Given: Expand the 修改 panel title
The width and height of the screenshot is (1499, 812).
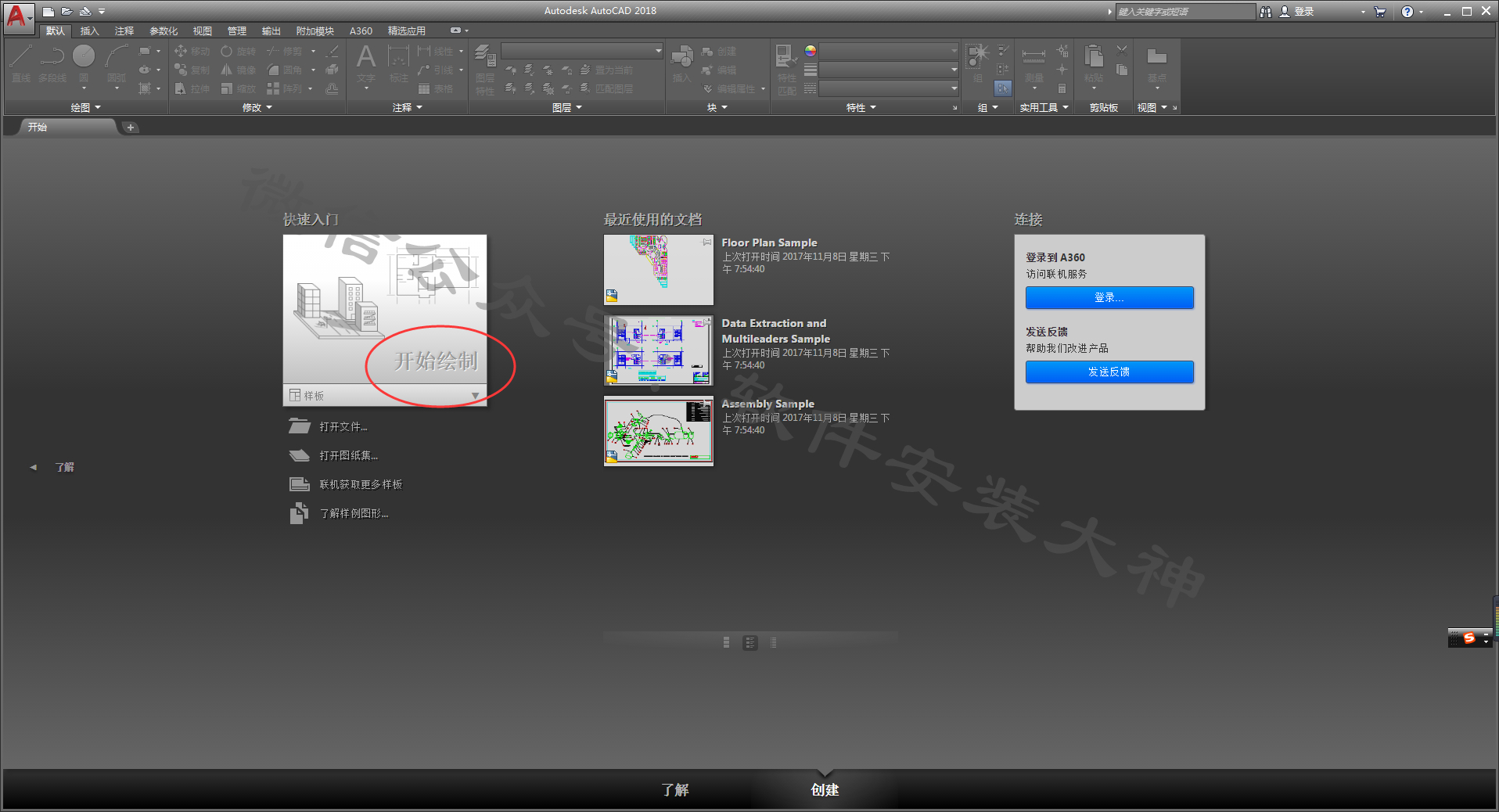Looking at the screenshot, I should (257, 108).
